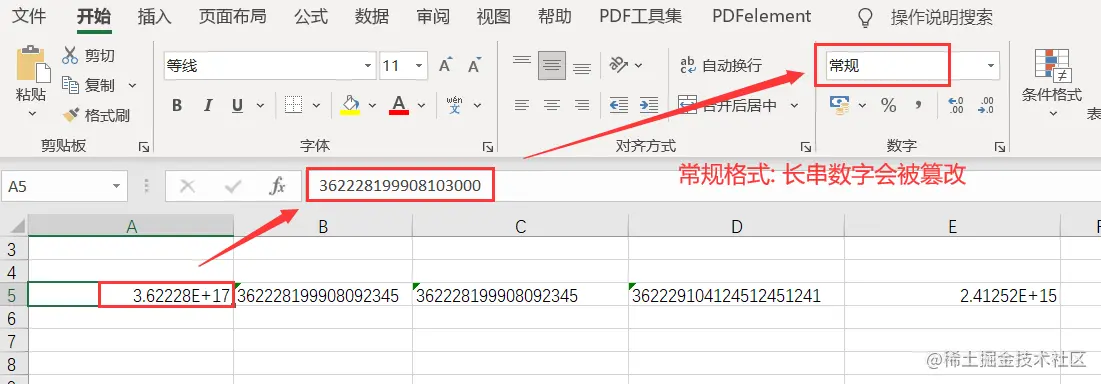Open the wén phonetic guide icon

point(455,105)
